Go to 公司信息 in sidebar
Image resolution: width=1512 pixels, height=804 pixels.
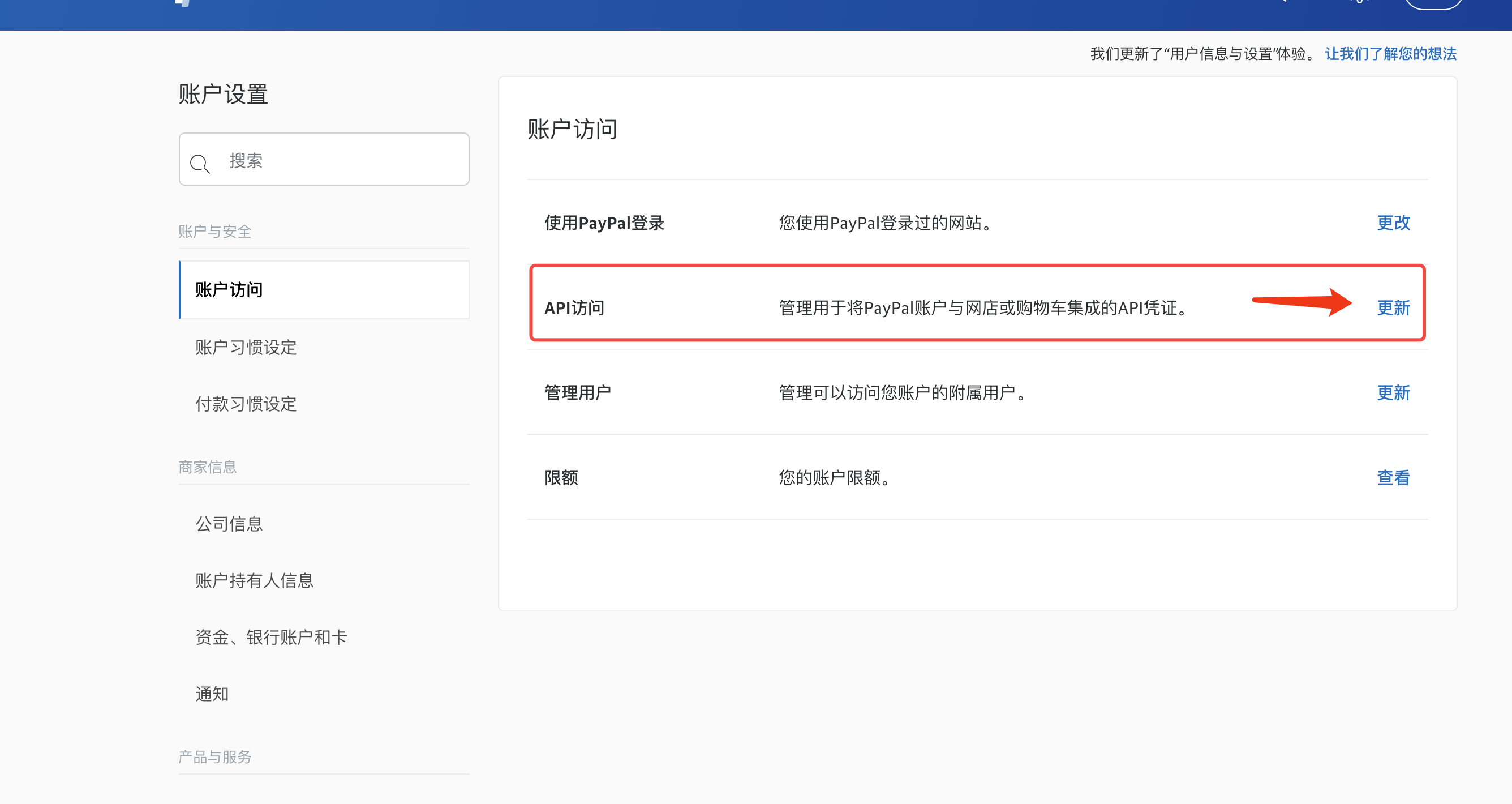229,524
